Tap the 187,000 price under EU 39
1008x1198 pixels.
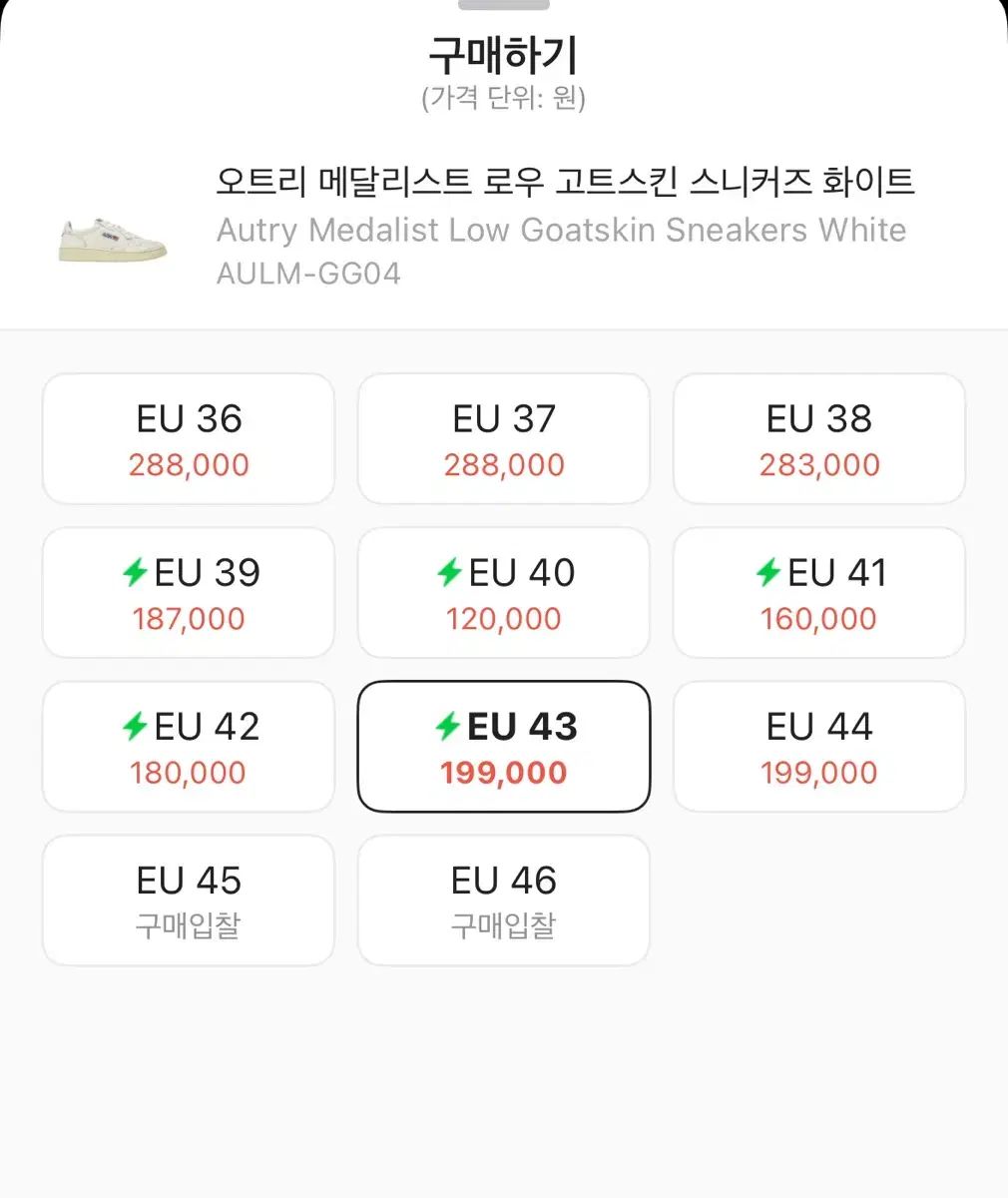pos(189,619)
